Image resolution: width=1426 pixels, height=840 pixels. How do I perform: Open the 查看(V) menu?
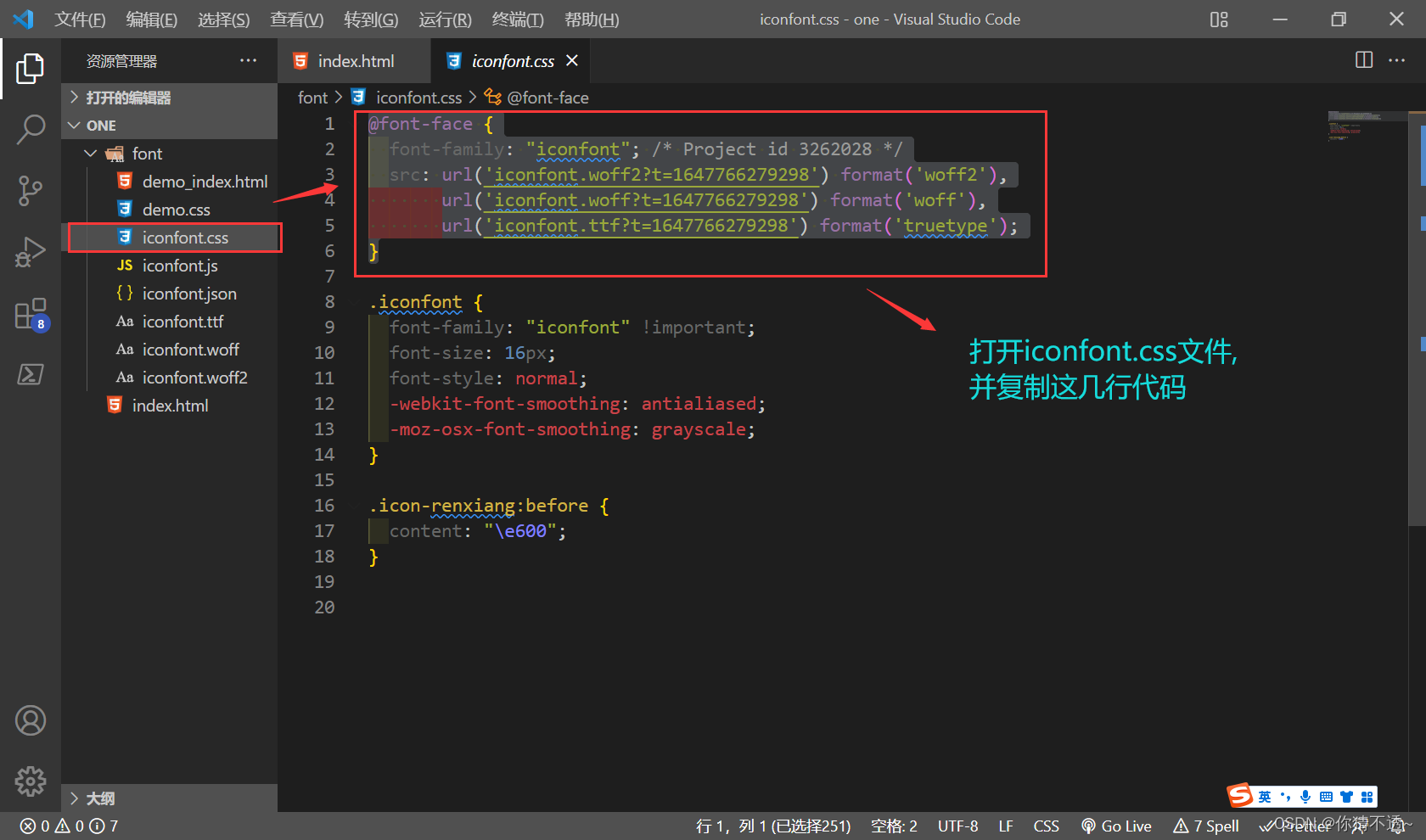pos(297,20)
